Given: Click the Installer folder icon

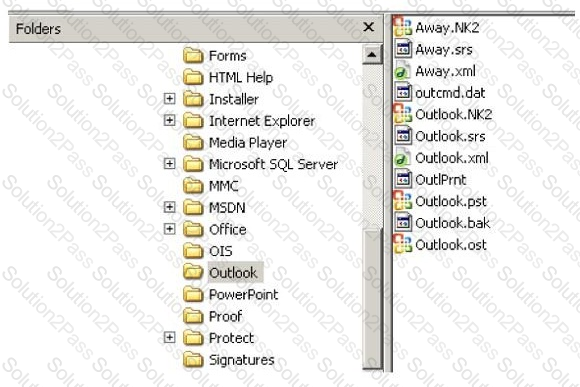Looking at the screenshot, I should click(x=193, y=99).
